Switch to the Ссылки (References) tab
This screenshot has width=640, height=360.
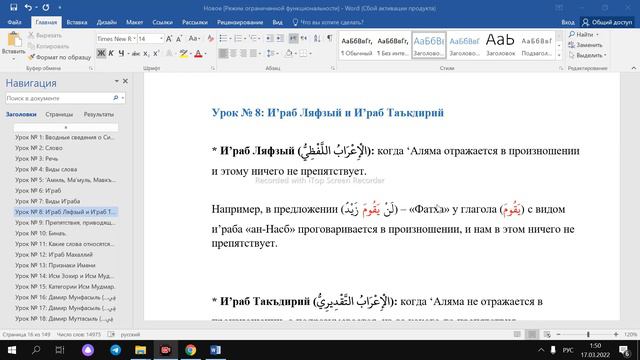162,22
